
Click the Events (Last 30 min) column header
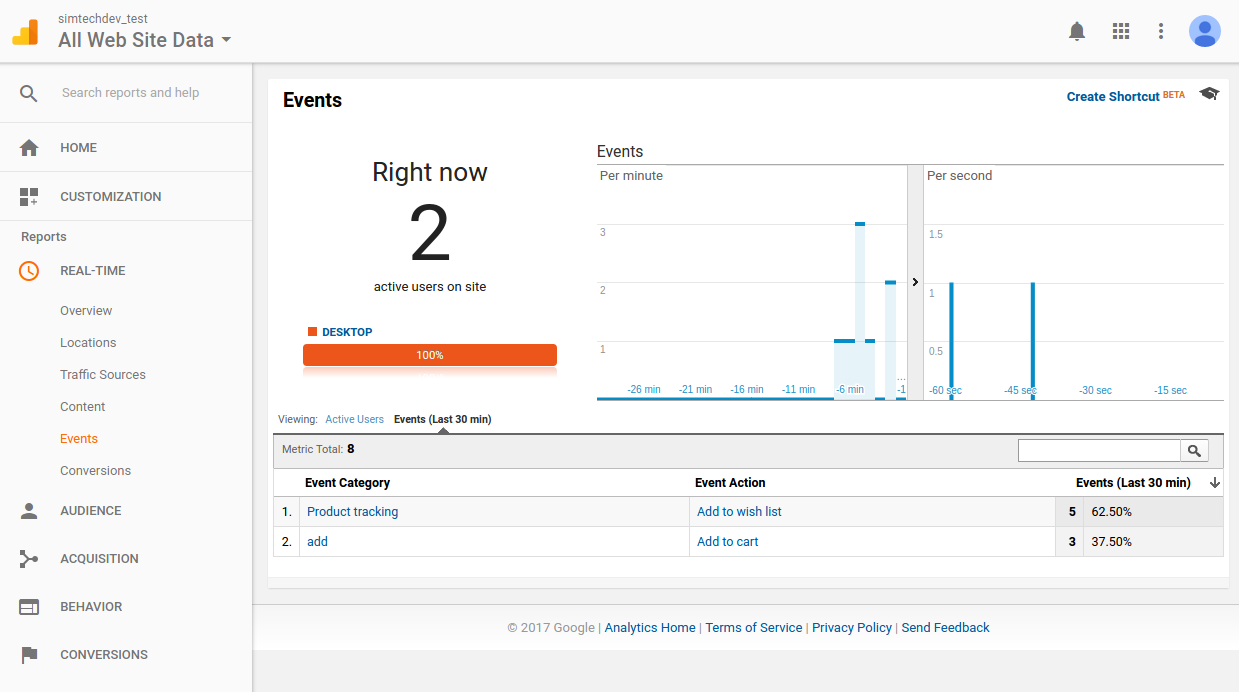(1133, 483)
